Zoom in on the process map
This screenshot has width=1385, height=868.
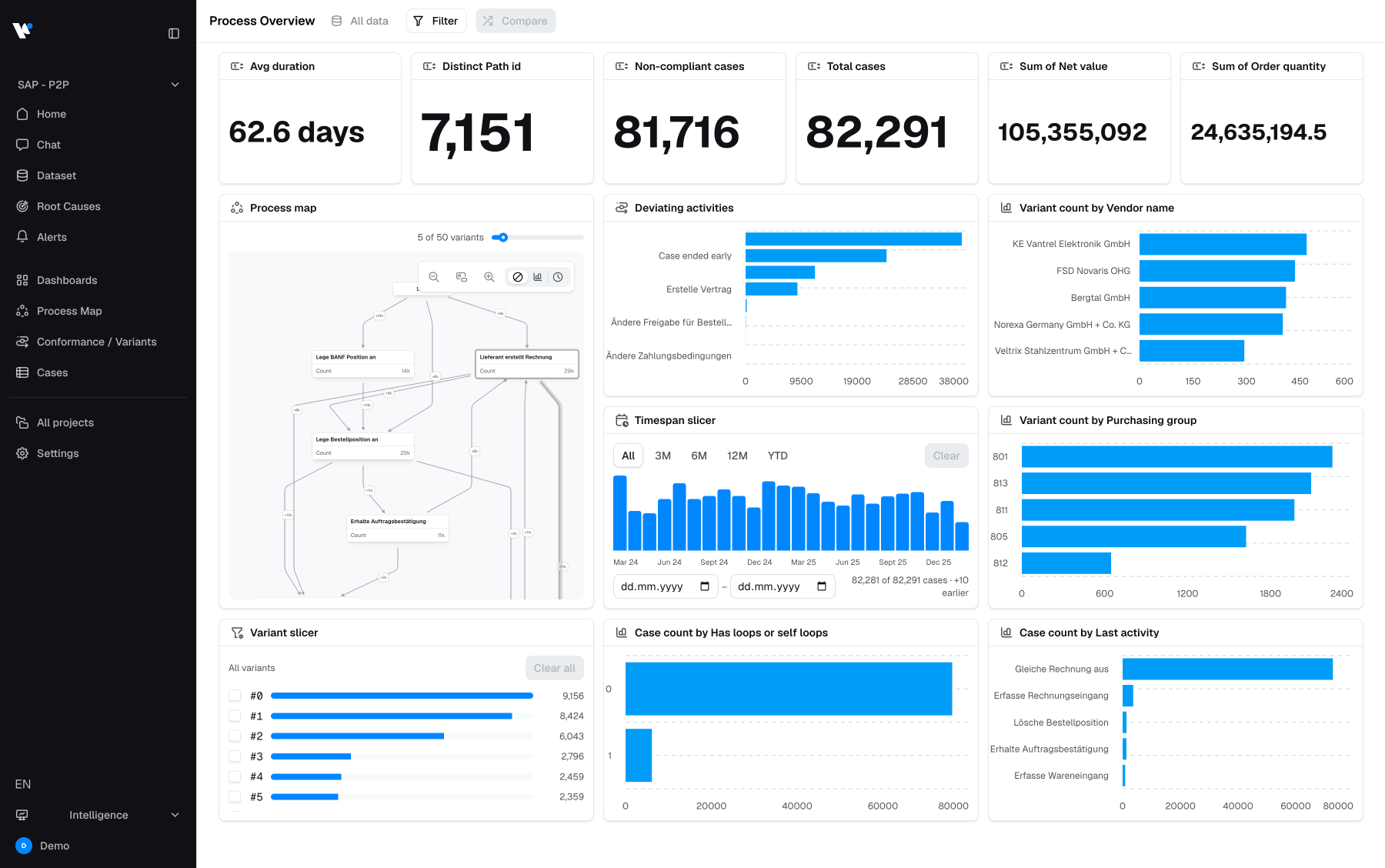[489, 277]
